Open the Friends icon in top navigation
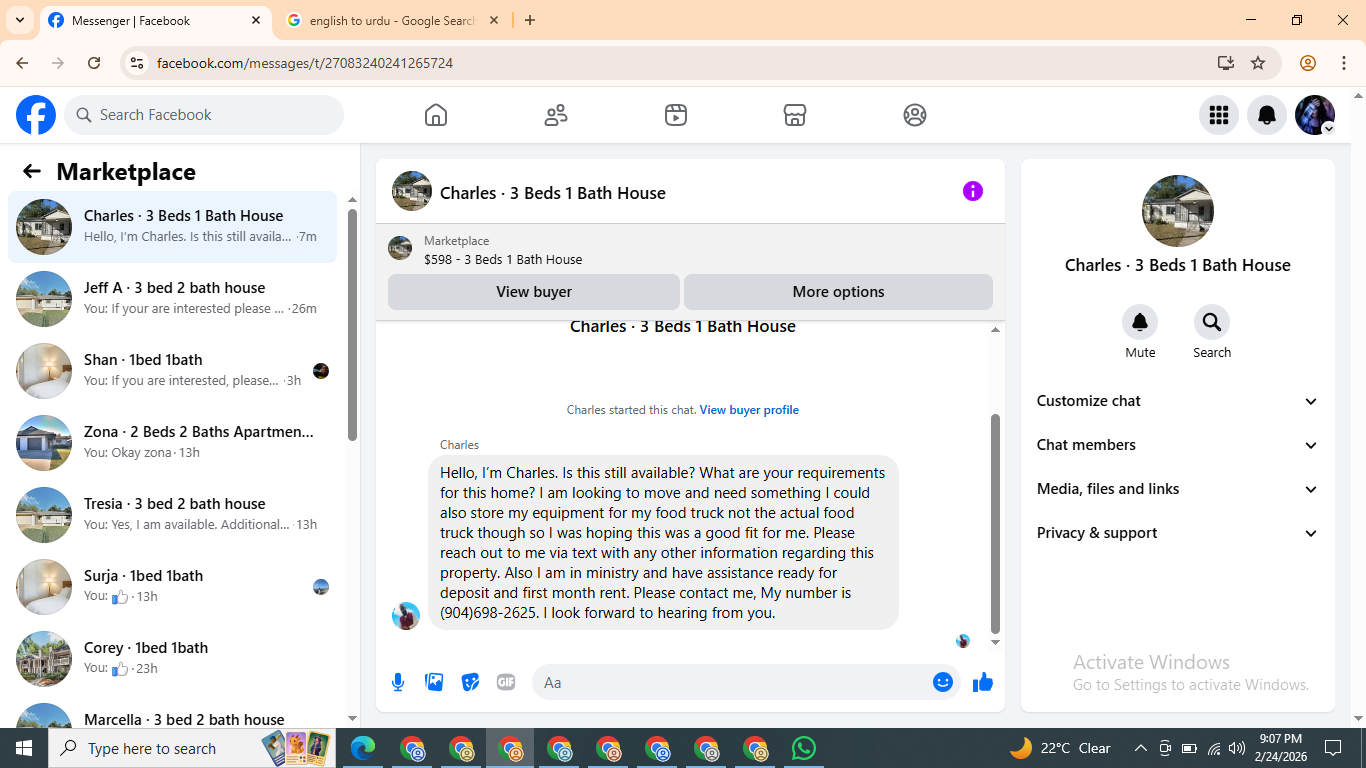The image size is (1366, 768). tap(556, 115)
